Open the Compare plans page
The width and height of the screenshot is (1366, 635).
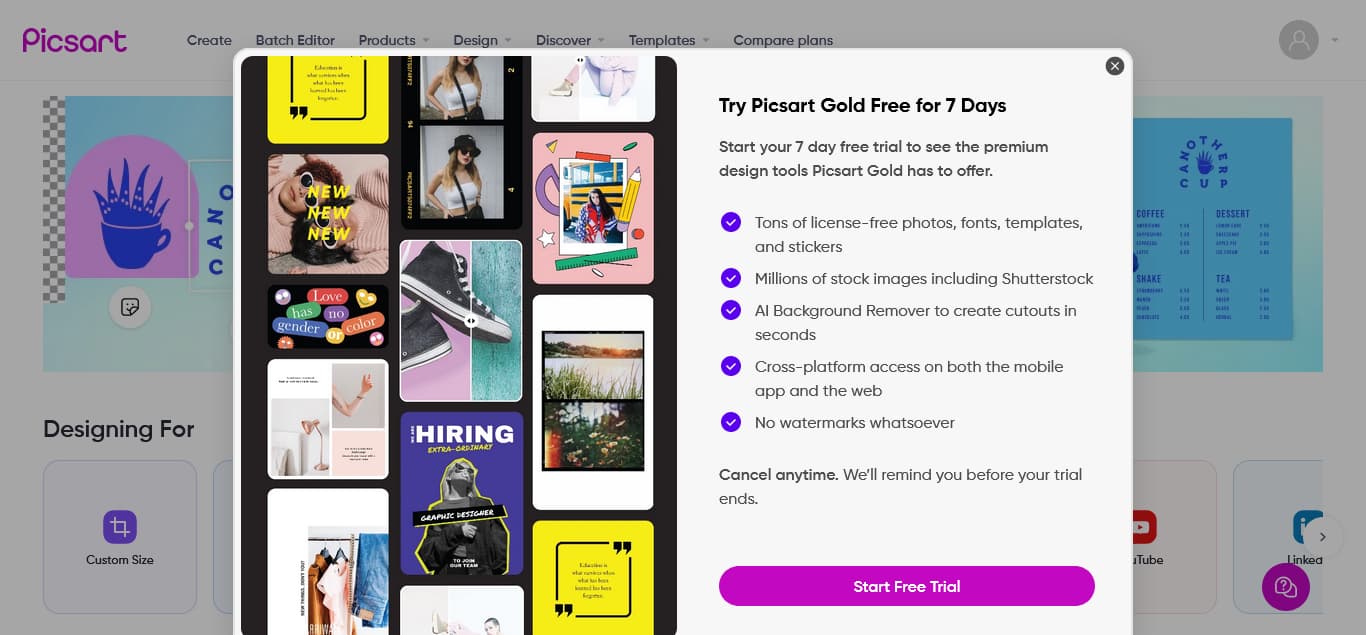pos(783,40)
